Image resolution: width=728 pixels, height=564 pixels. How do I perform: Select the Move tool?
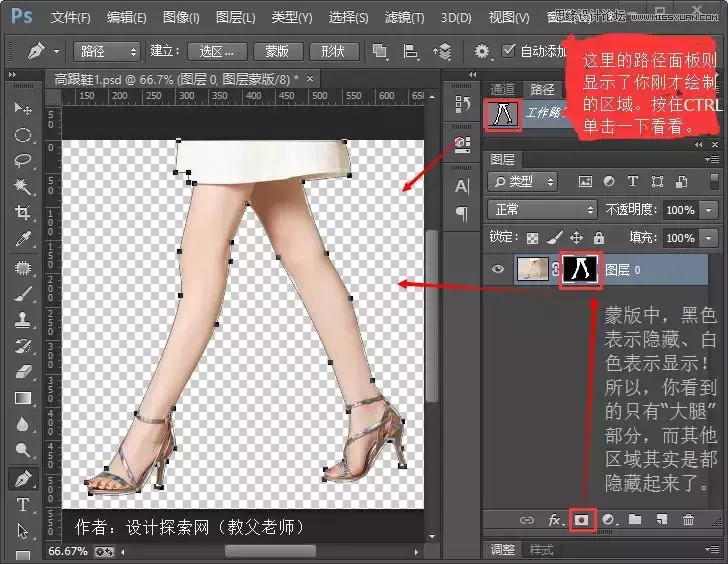point(23,109)
